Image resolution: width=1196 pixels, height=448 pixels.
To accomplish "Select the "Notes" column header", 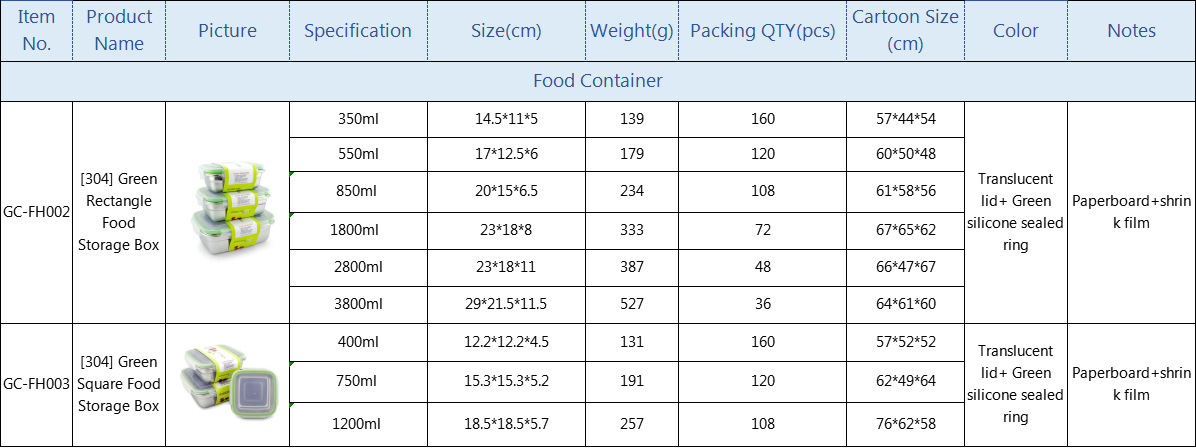I will click(x=1131, y=31).
